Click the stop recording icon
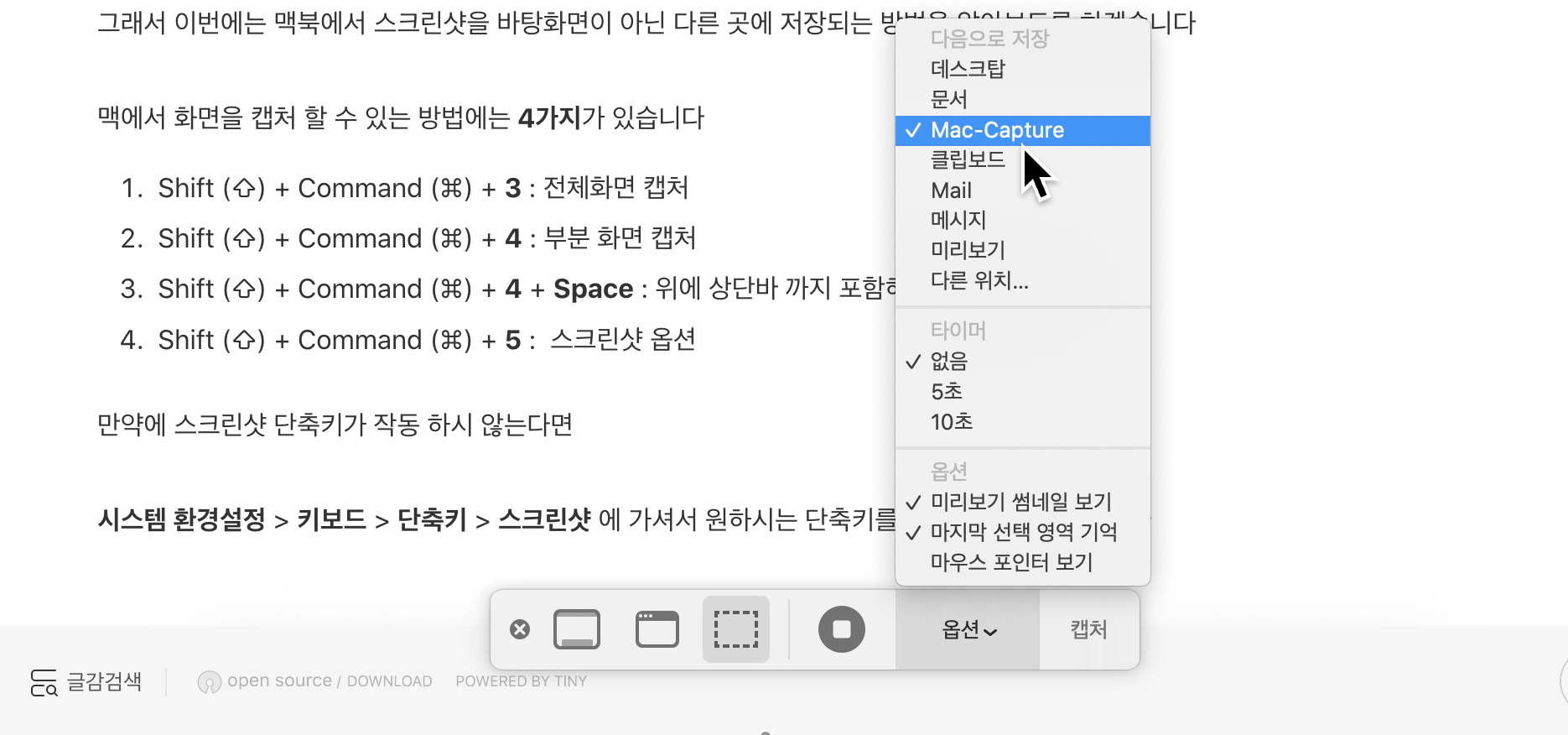The height and width of the screenshot is (735, 1568). point(842,629)
